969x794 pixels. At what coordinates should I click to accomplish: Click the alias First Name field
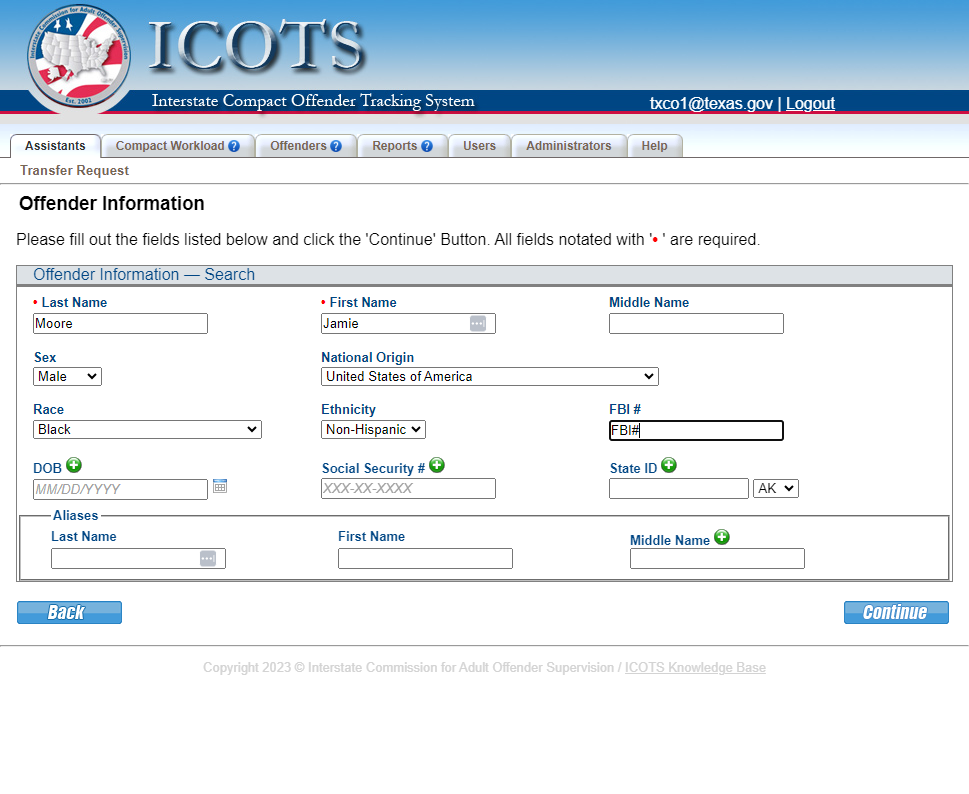[425, 559]
